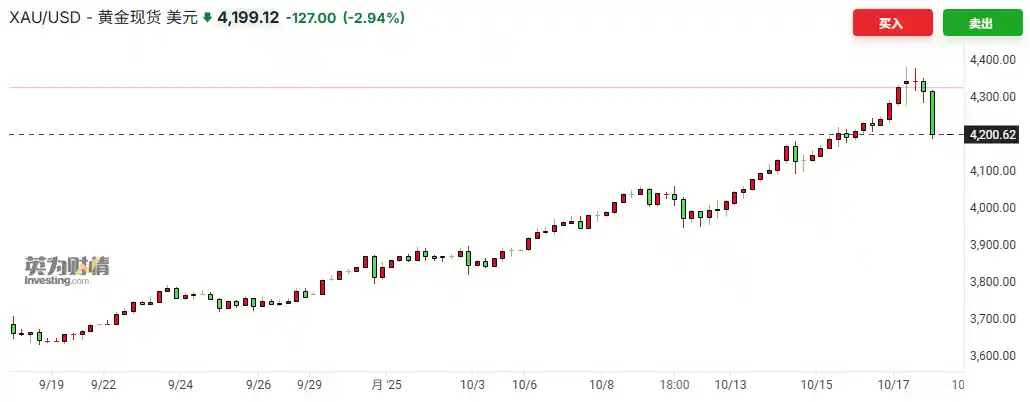
Task: Click the green 卖出 (sell) button
Action: click(x=982, y=23)
